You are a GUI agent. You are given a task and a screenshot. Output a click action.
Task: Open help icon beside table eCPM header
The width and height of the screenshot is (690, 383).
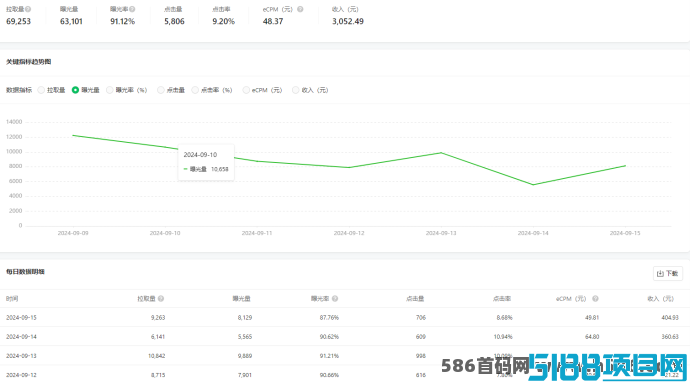tap(595, 298)
